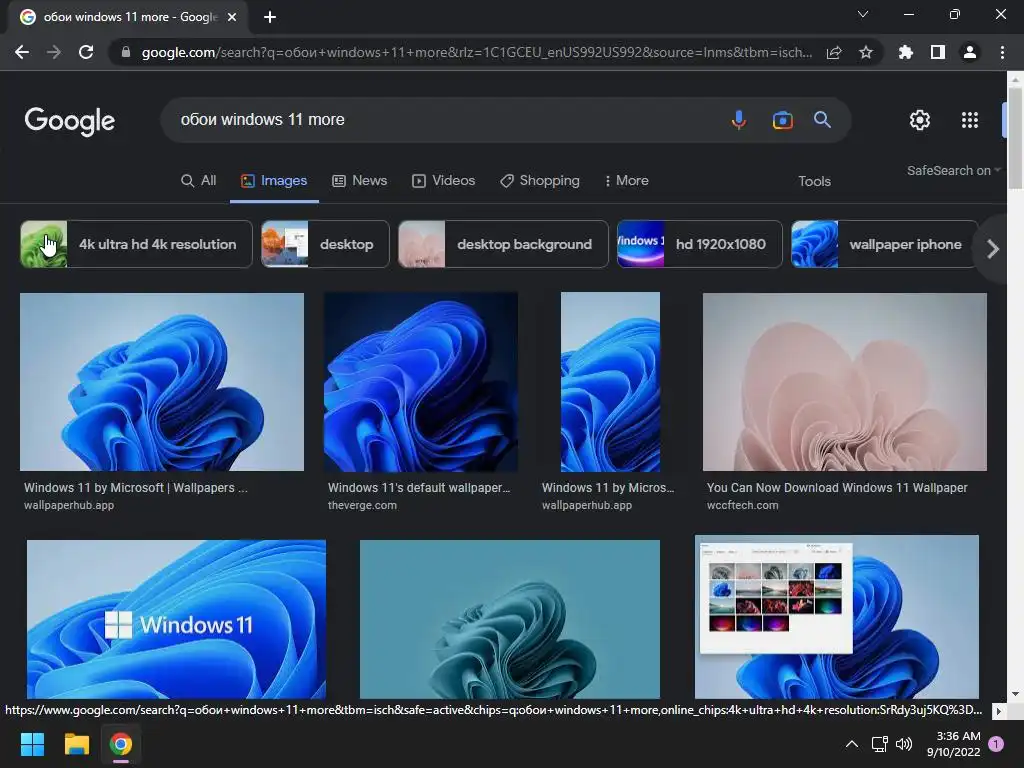This screenshot has width=1024, height=768.
Task: Open the pink bloom wallpaper thumbnail
Action: click(x=844, y=382)
